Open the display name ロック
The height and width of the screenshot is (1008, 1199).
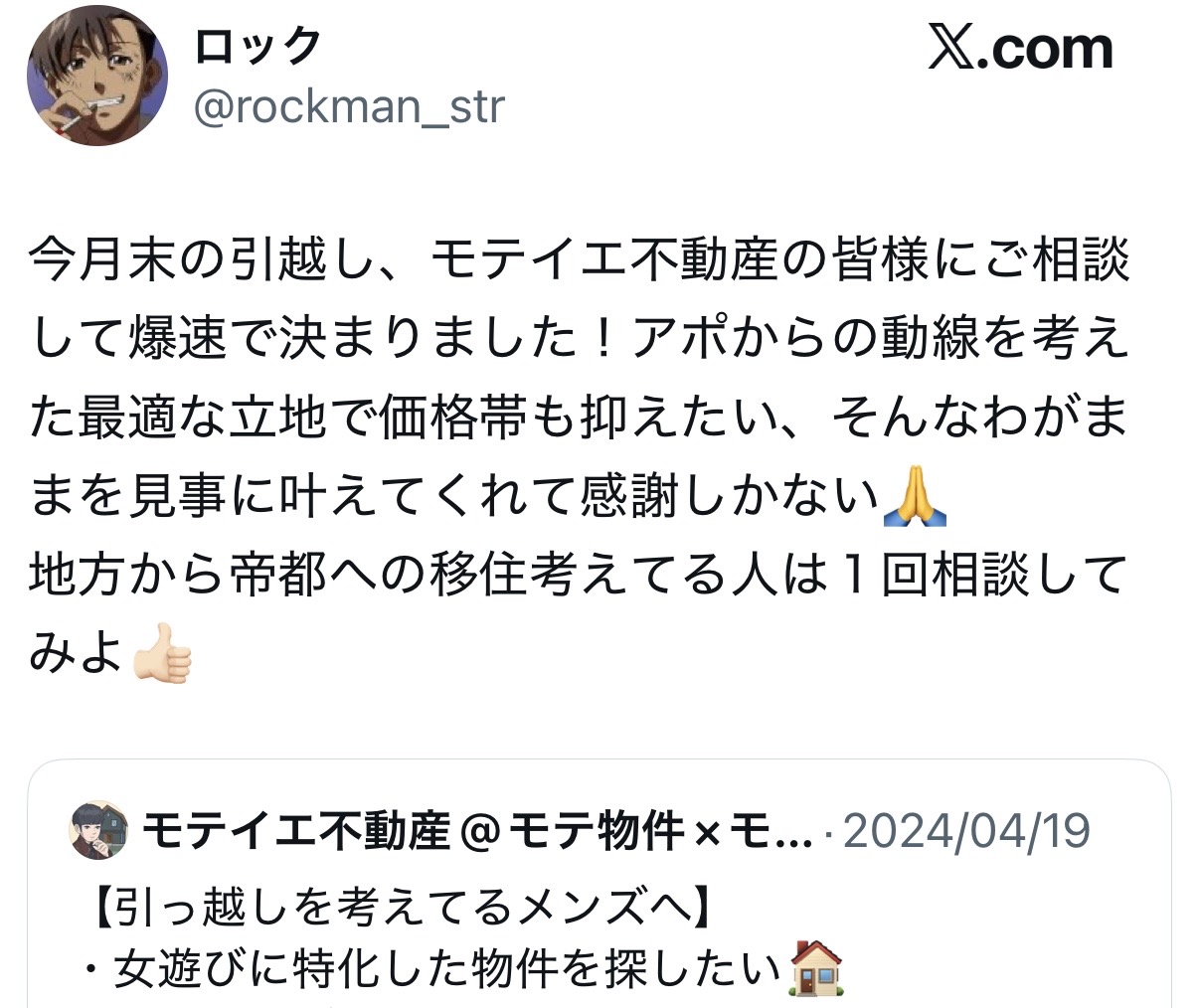[258, 47]
